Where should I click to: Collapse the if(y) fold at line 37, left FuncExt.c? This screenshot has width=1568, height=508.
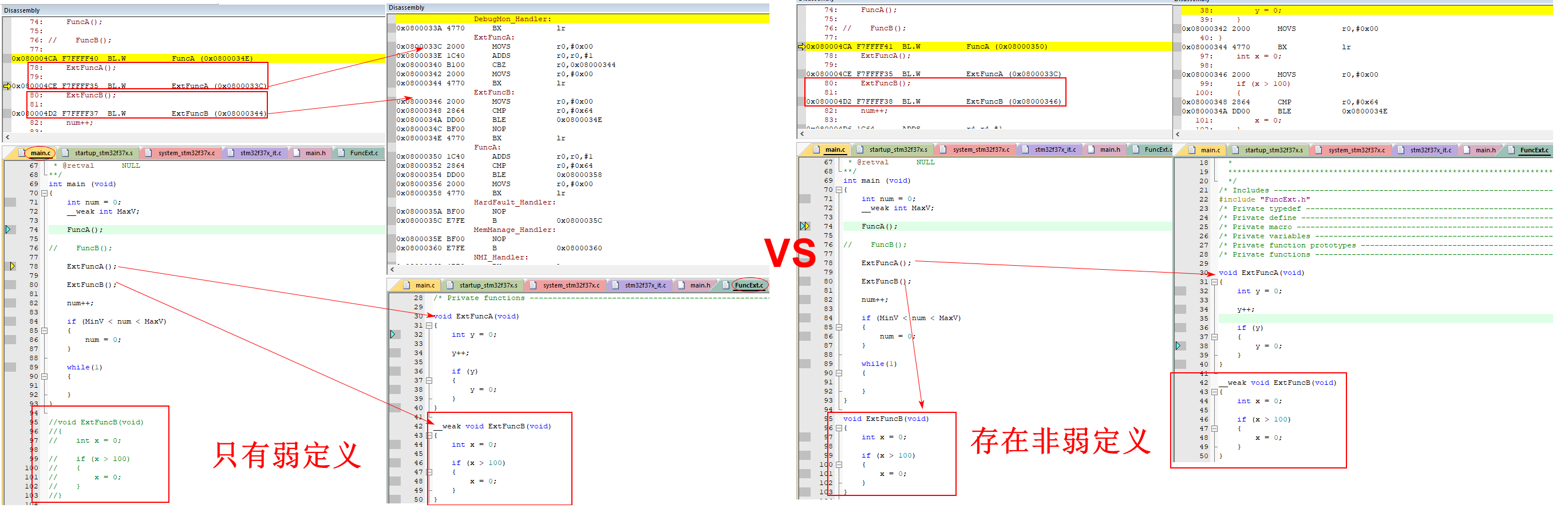point(429,380)
